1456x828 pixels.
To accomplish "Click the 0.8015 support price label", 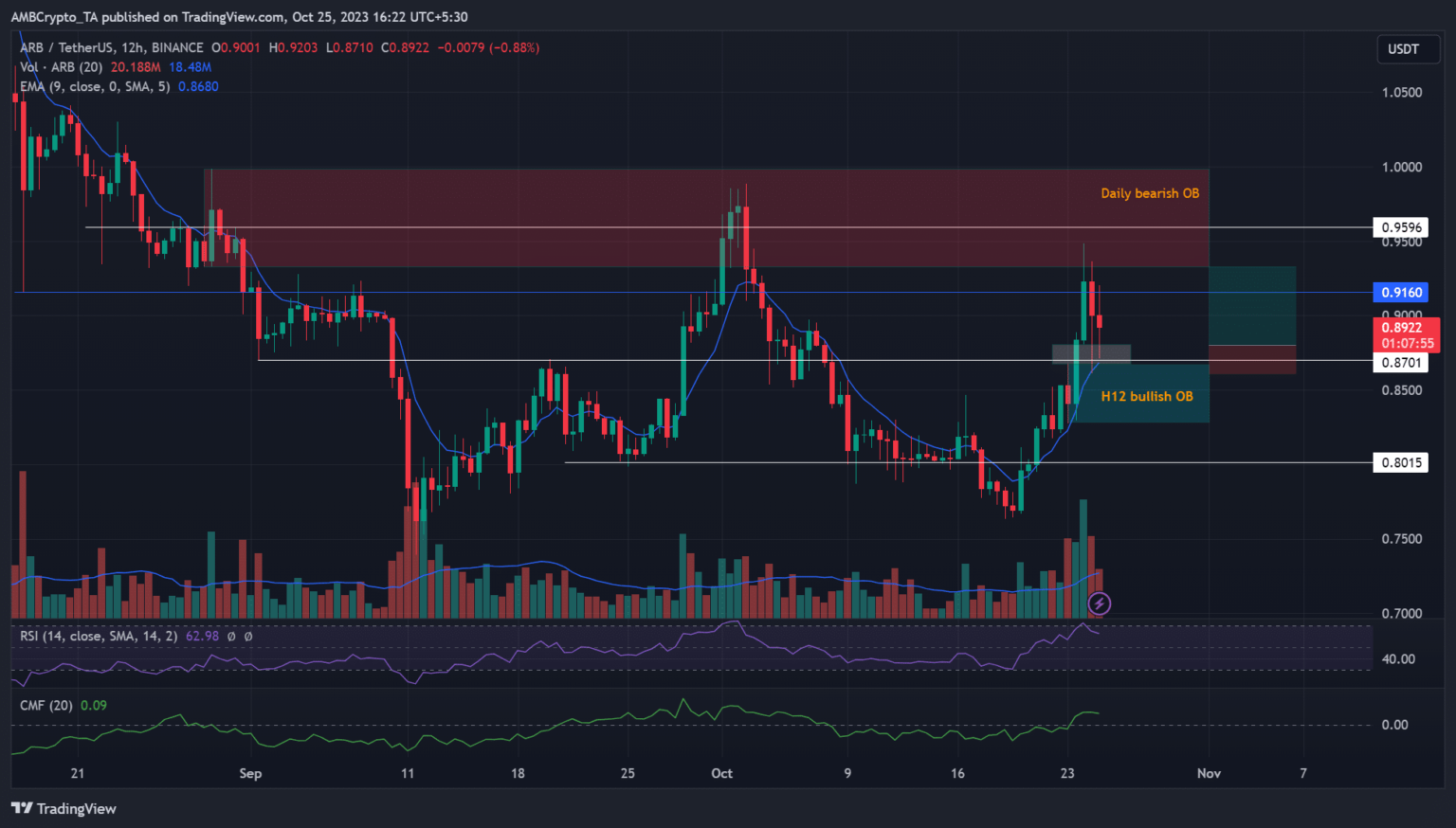I will click(x=1400, y=463).
